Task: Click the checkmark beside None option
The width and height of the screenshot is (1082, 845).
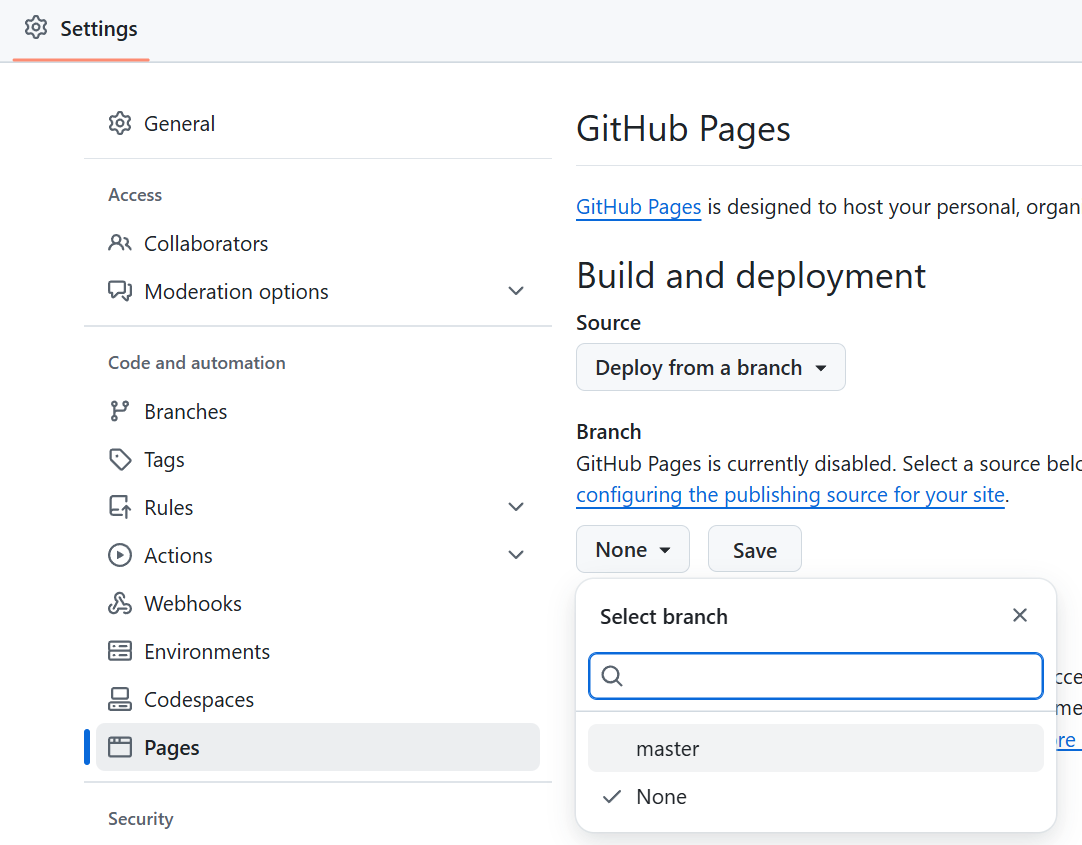Action: pyautogui.click(x=612, y=797)
